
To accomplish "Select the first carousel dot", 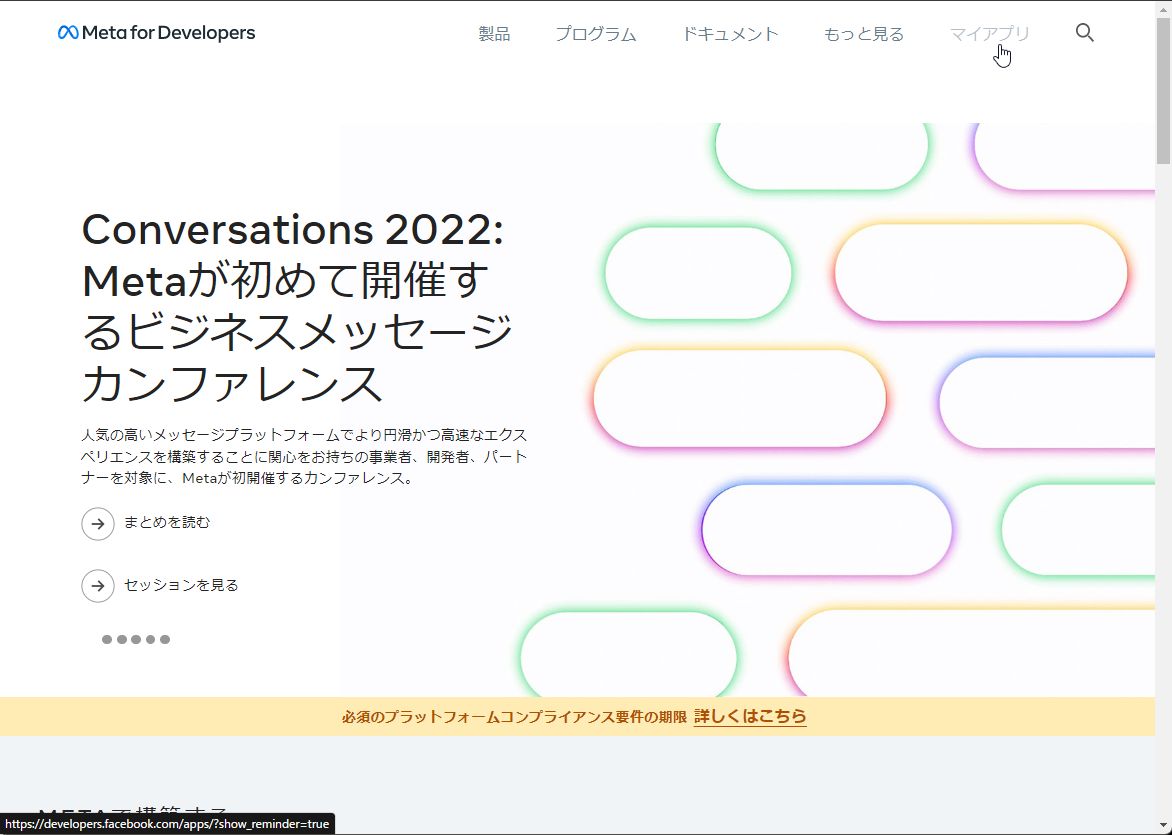I will pyautogui.click(x=107, y=640).
